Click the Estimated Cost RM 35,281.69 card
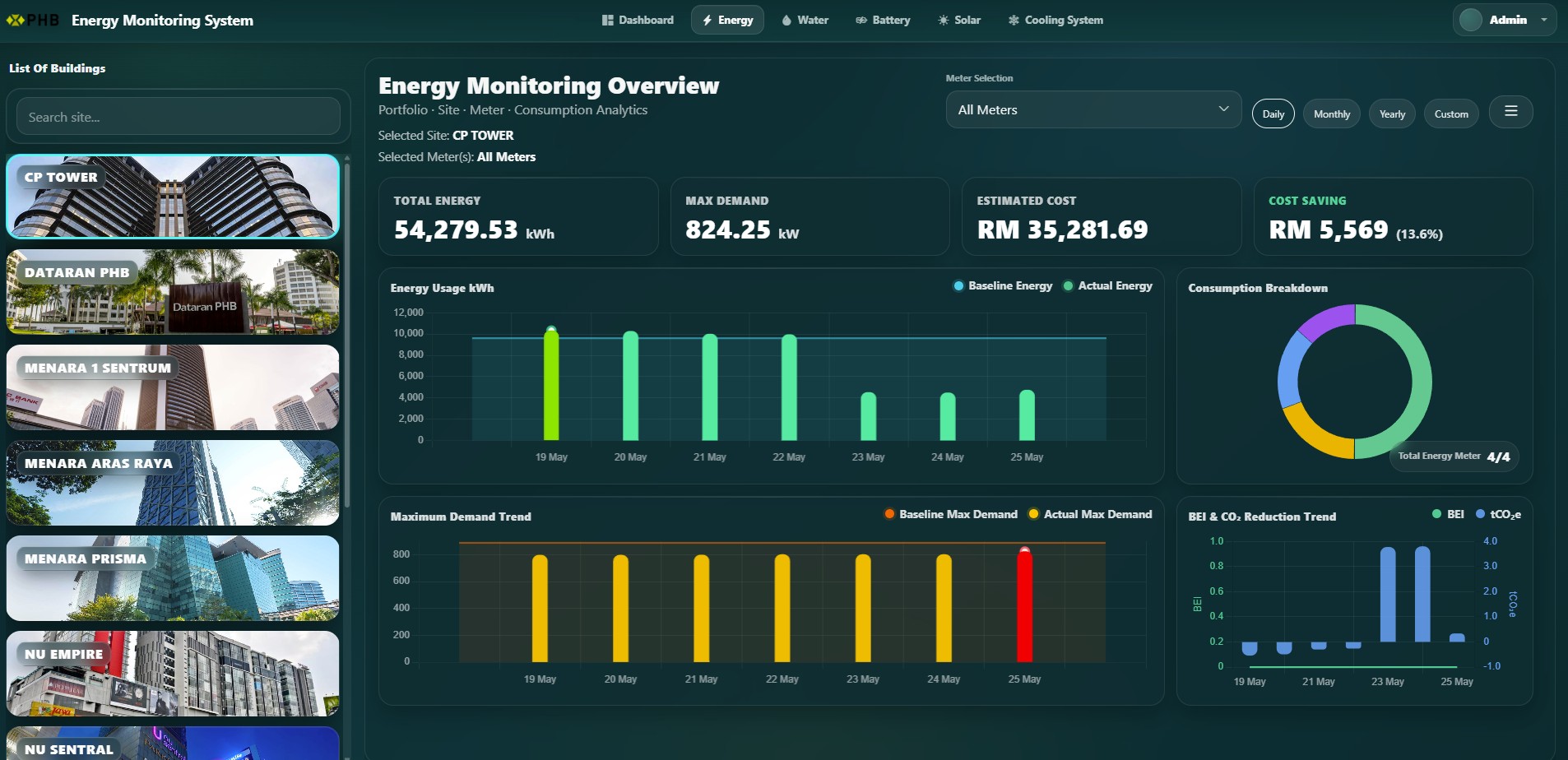 pyautogui.click(x=1102, y=216)
